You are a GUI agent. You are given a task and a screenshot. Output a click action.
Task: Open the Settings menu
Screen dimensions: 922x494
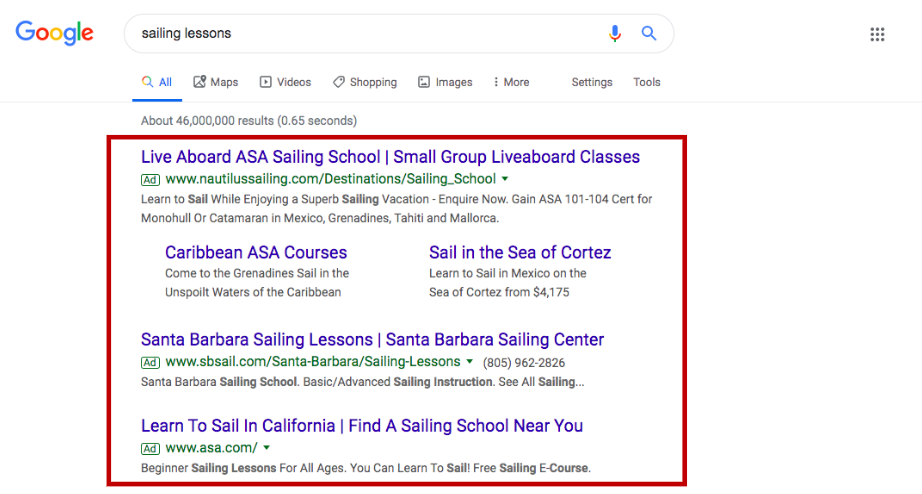point(592,82)
